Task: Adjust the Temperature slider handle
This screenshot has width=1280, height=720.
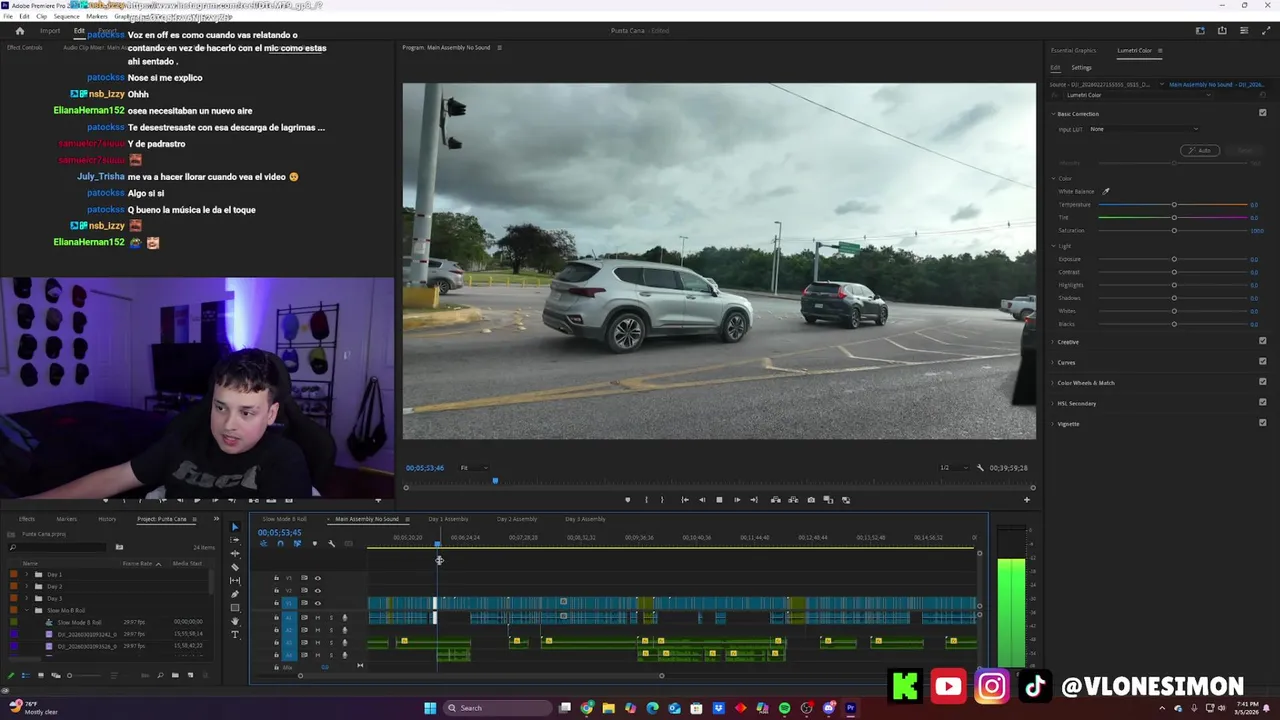Action: click(1174, 205)
